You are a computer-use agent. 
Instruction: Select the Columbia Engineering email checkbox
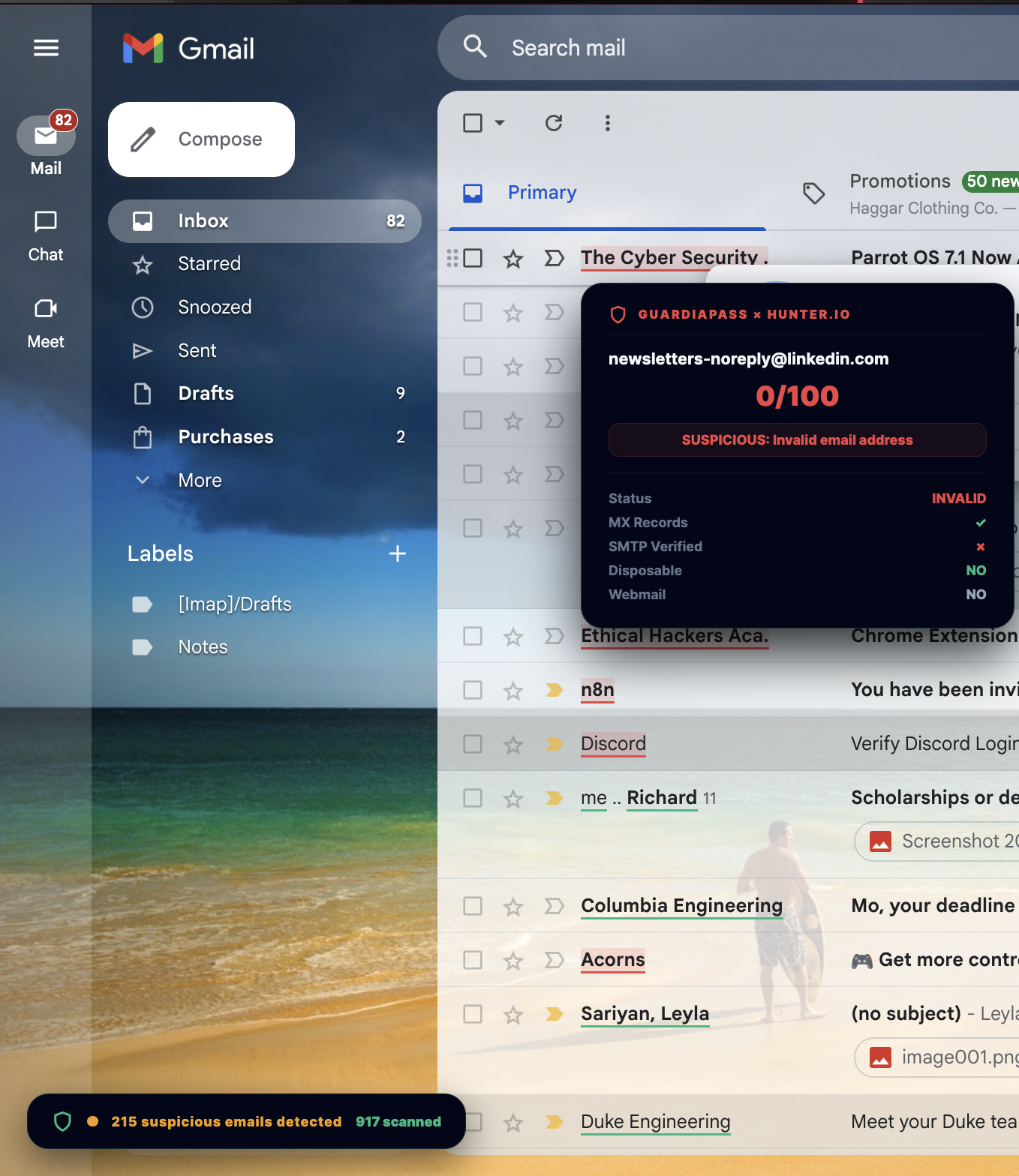[x=473, y=907]
